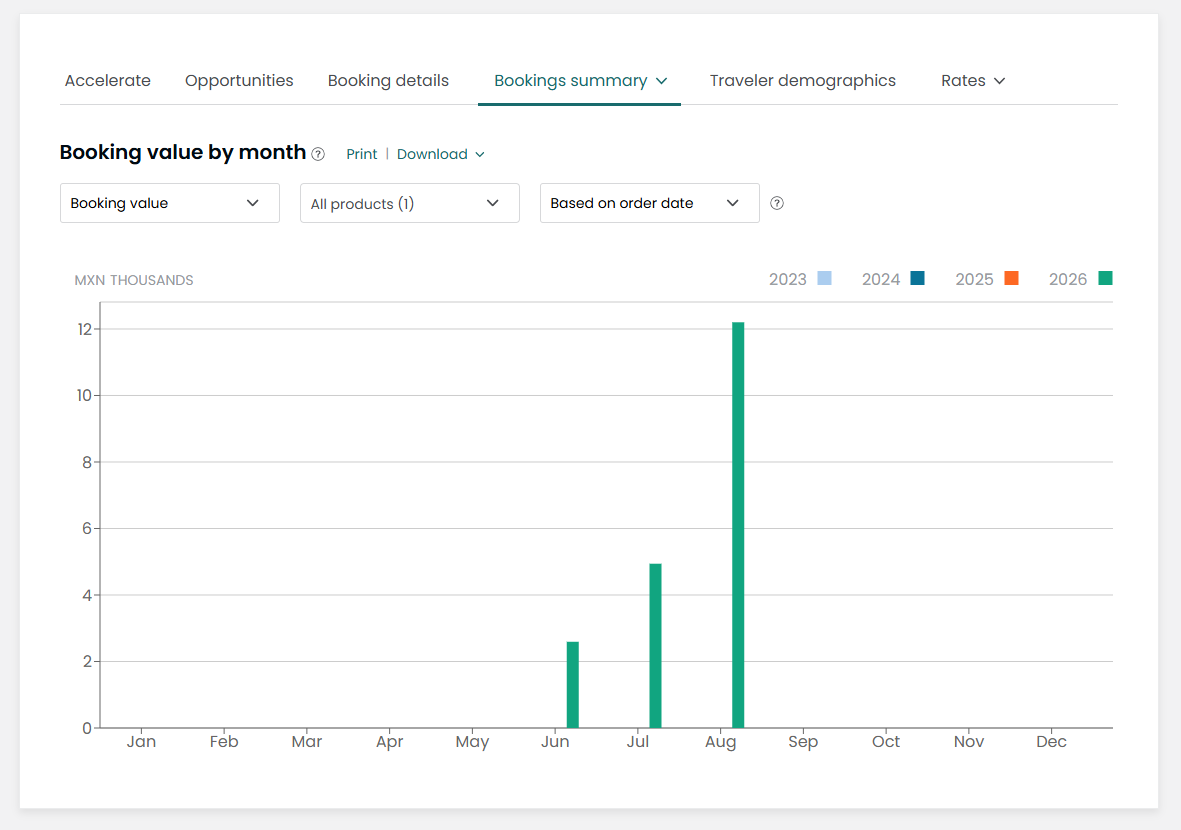Click the July bar in the chart
This screenshot has width=1181, height=830.
[655, 645]
